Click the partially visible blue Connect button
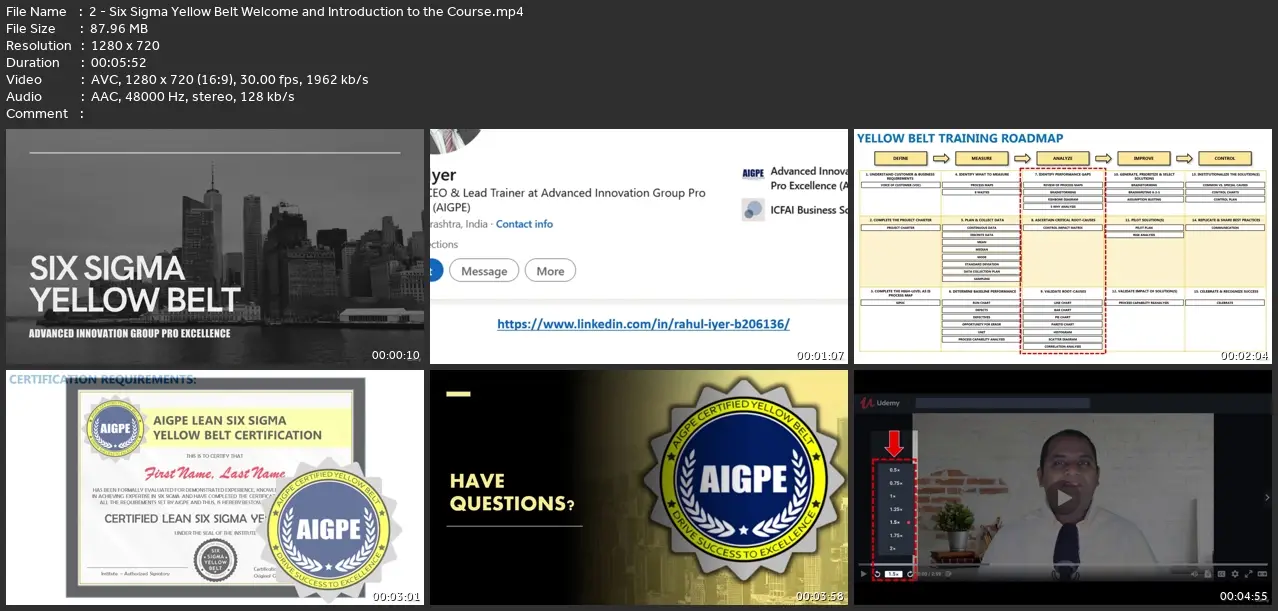Screen dimensions: 1278x611 pyautogui.click(x=436, y=271)
